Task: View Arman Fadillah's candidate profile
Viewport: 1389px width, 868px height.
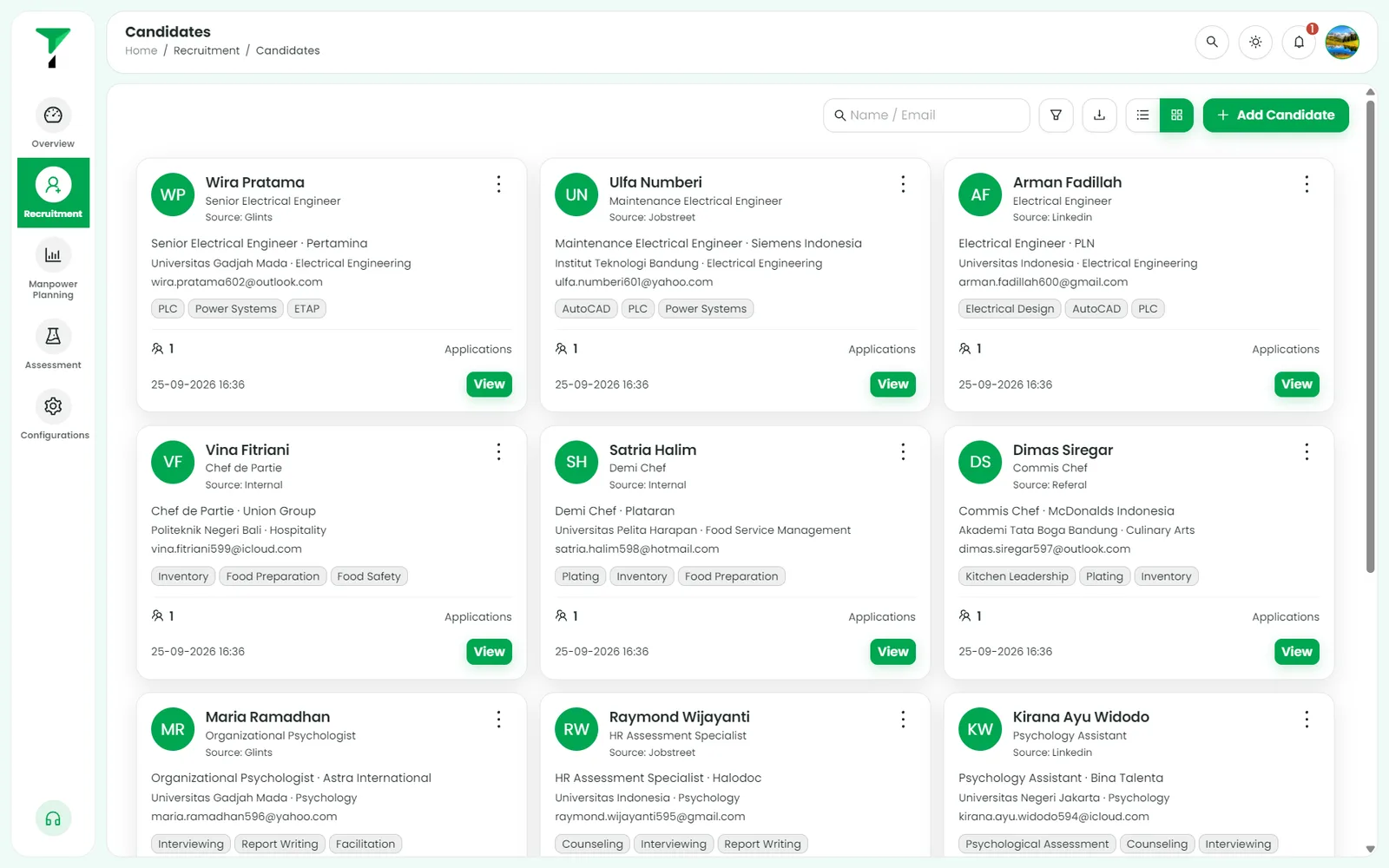Action: click(1296, 384)
